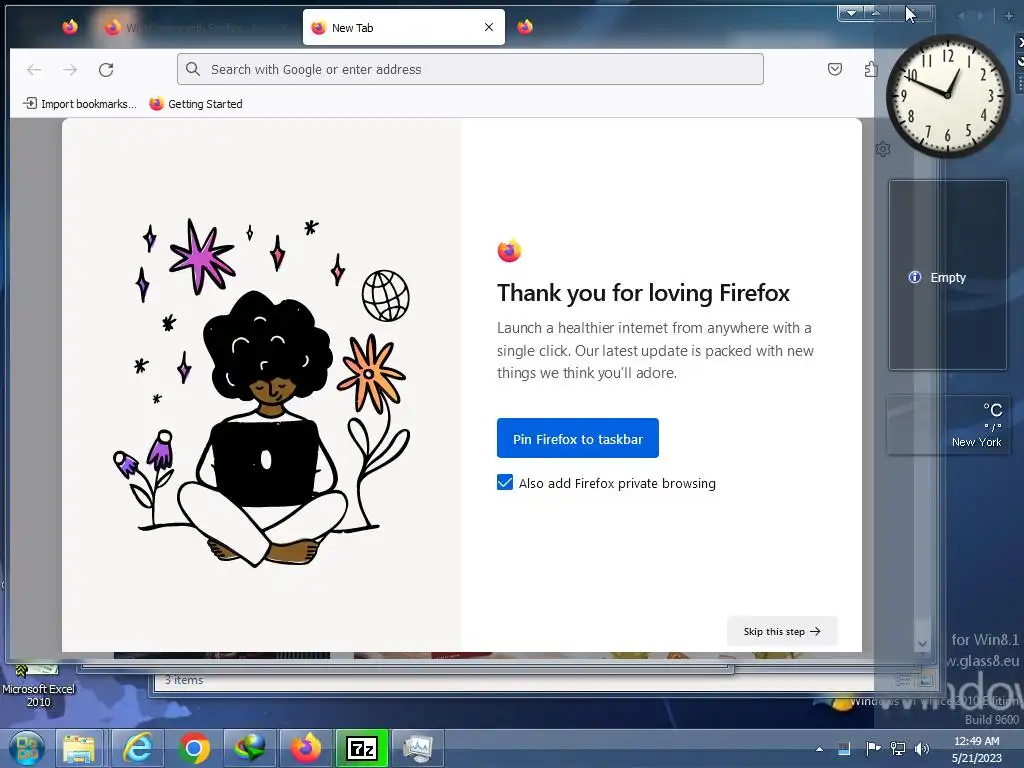Click the magnifier icon in the address bar
The height and width of the screenshot is (768, 1024).
(x=193, y=69)
